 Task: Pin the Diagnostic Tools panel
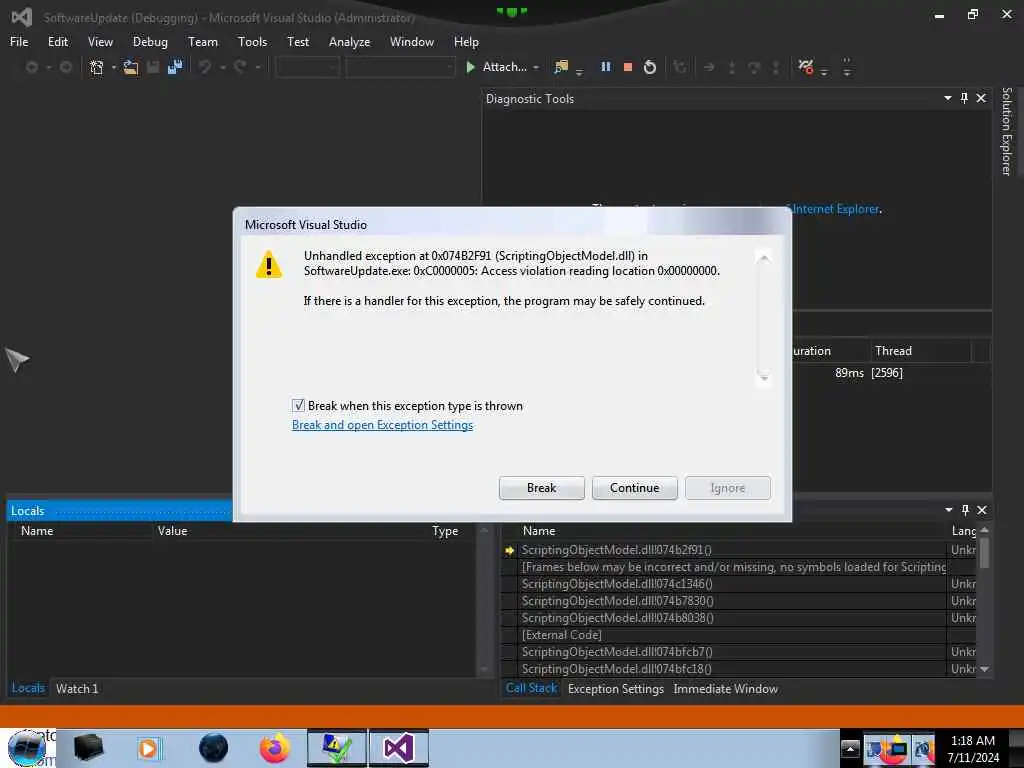click(964, 98)
